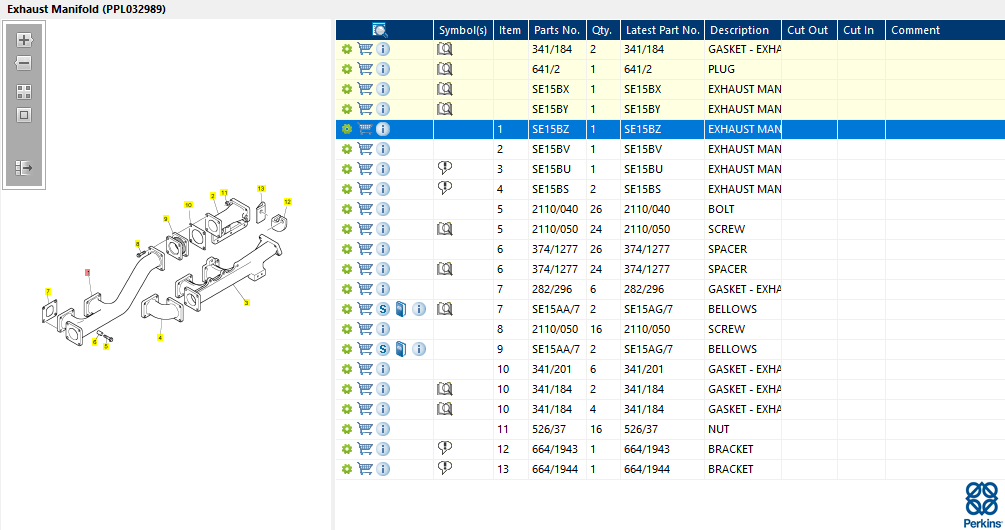Viewport: 1005px width, 530px height.
Task: Add the 641/2 PLUG to the cart
Action: click(x=365, y=69)
